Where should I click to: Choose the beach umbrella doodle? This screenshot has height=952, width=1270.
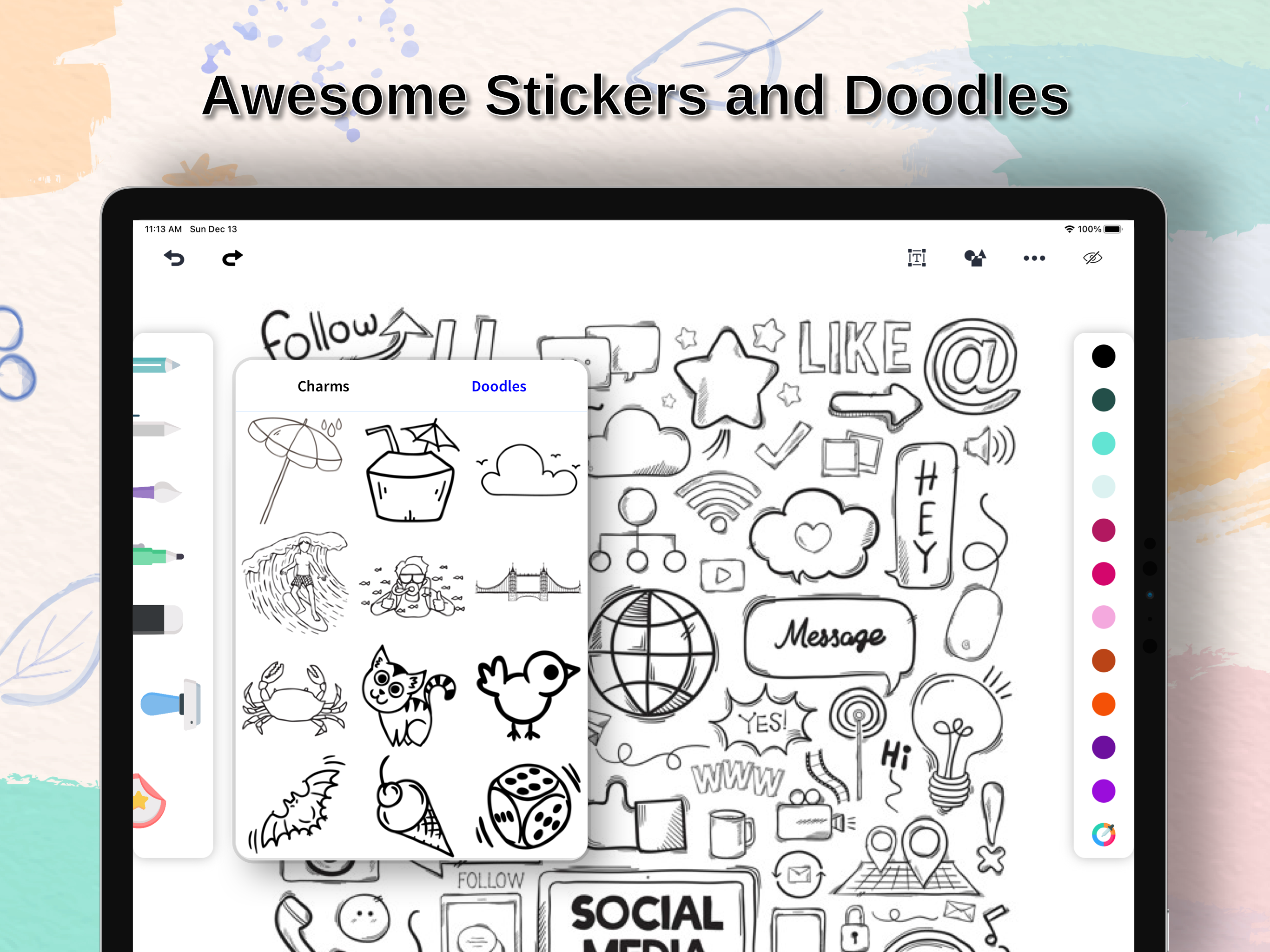(x=295, y=468)
